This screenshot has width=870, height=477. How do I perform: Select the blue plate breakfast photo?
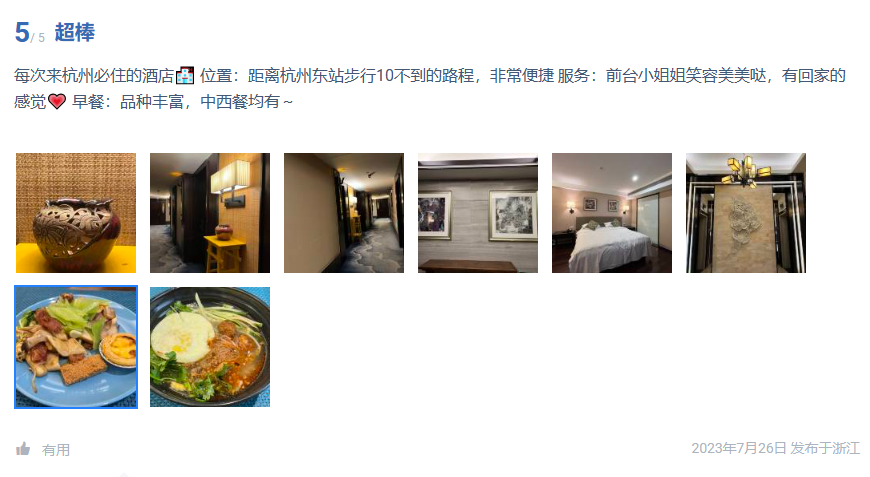(76, 347)
